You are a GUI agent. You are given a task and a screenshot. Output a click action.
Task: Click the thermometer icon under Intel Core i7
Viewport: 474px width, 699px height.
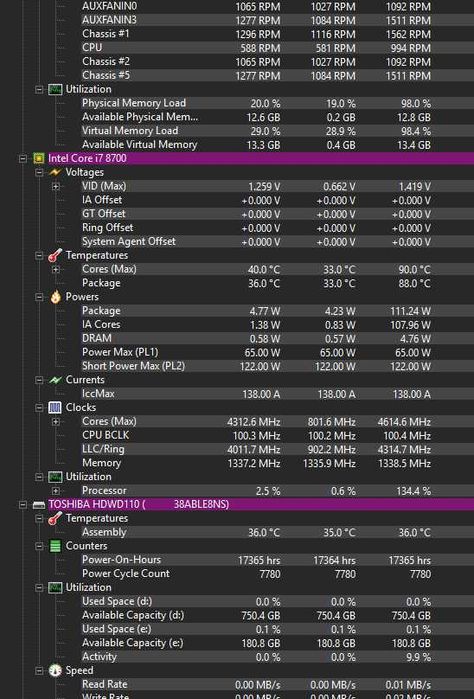click(55, 255)
